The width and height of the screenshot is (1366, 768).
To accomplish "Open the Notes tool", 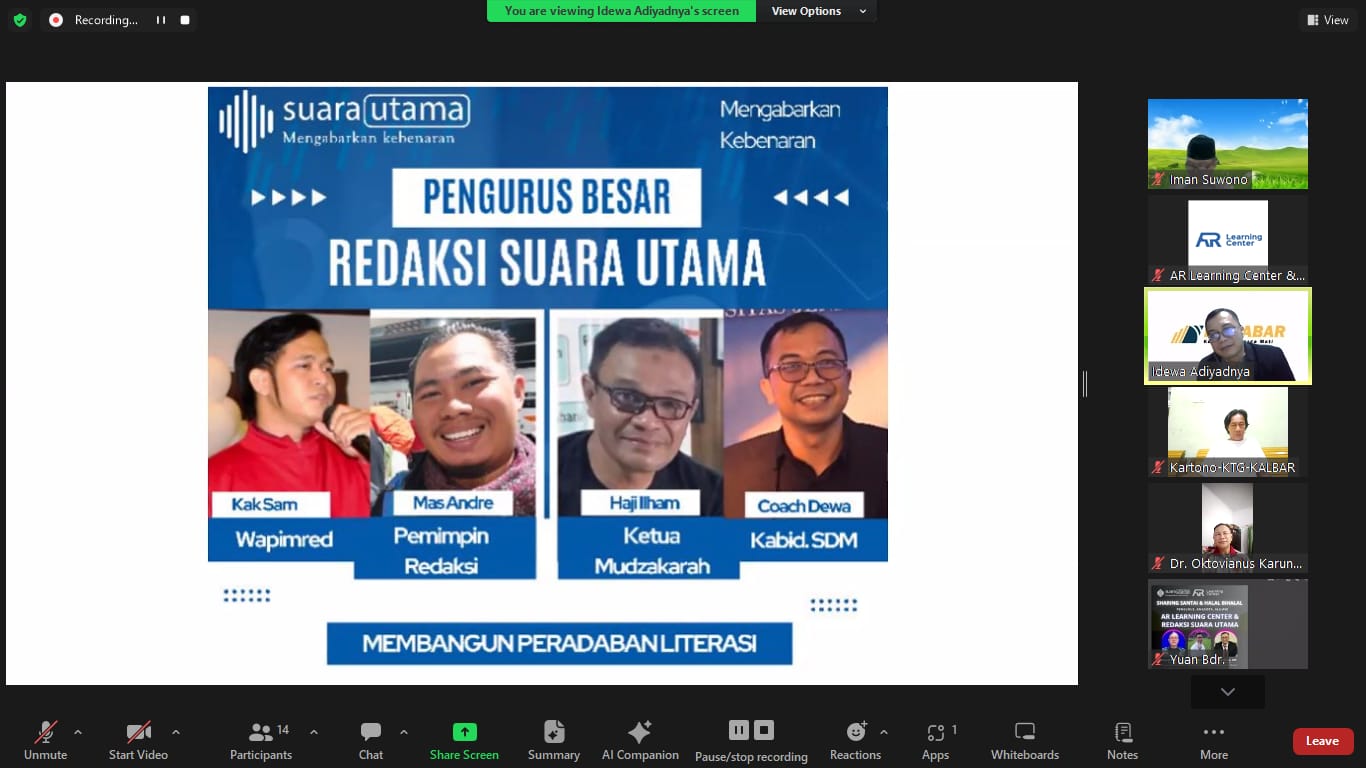I will pyautogui.click(x=1123, y=741).
